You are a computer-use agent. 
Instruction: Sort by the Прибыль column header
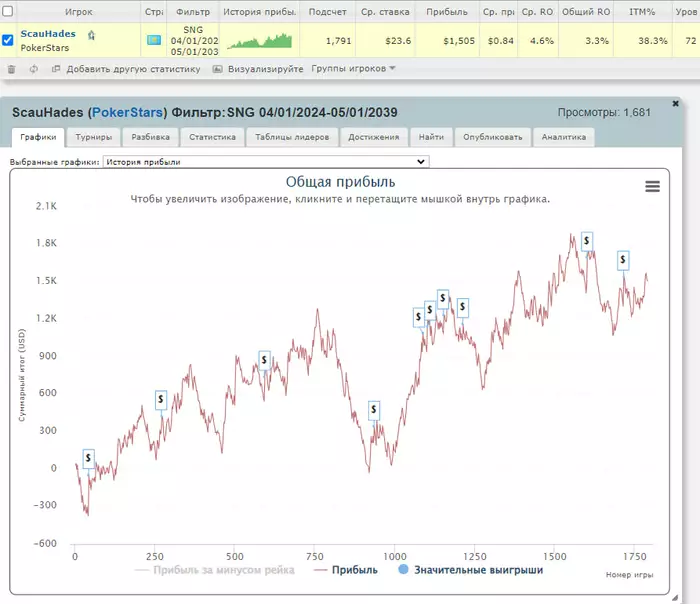(447, 12)
